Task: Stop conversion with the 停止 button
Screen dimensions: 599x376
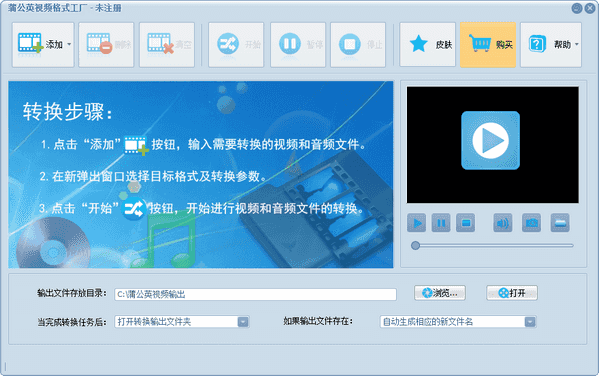Action: [358, 45]
